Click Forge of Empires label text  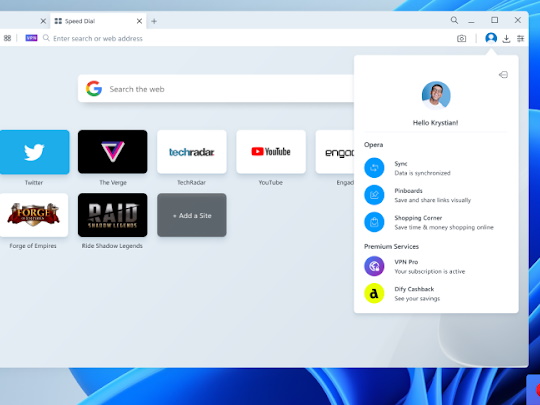coord(33,246)
